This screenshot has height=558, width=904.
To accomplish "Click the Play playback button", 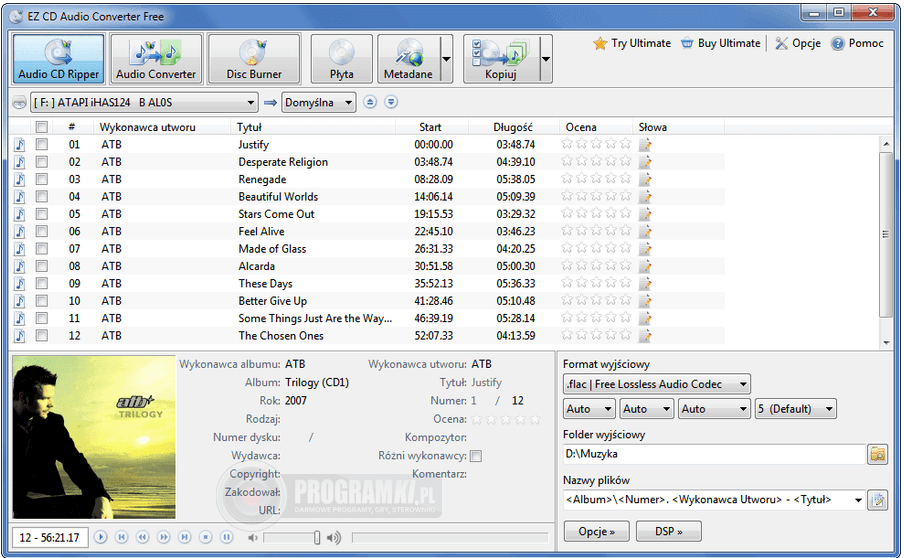I will (100, 537).
